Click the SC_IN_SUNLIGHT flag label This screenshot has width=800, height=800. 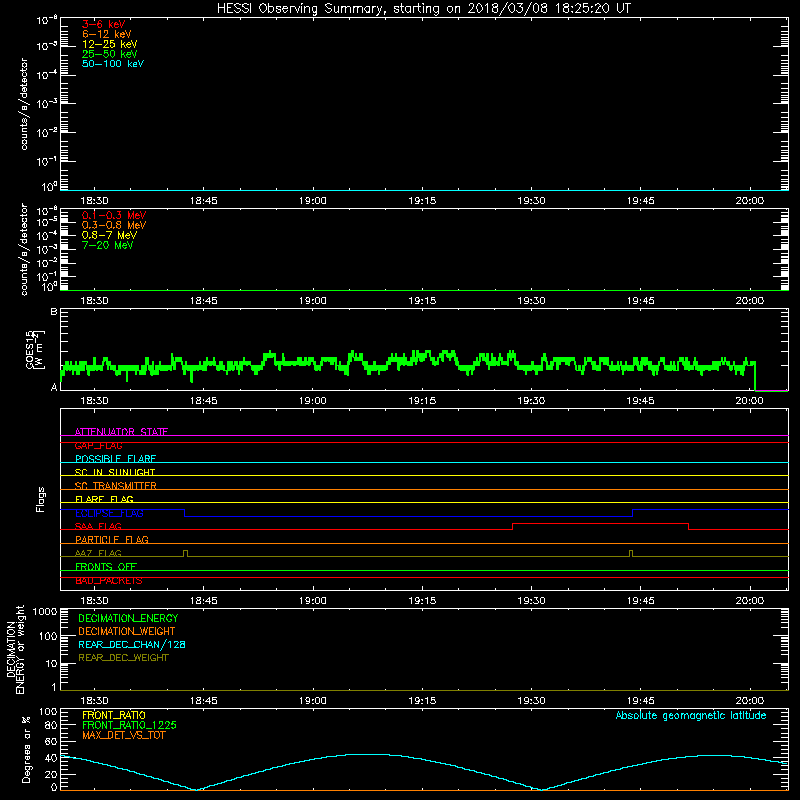tap(115, 472)
